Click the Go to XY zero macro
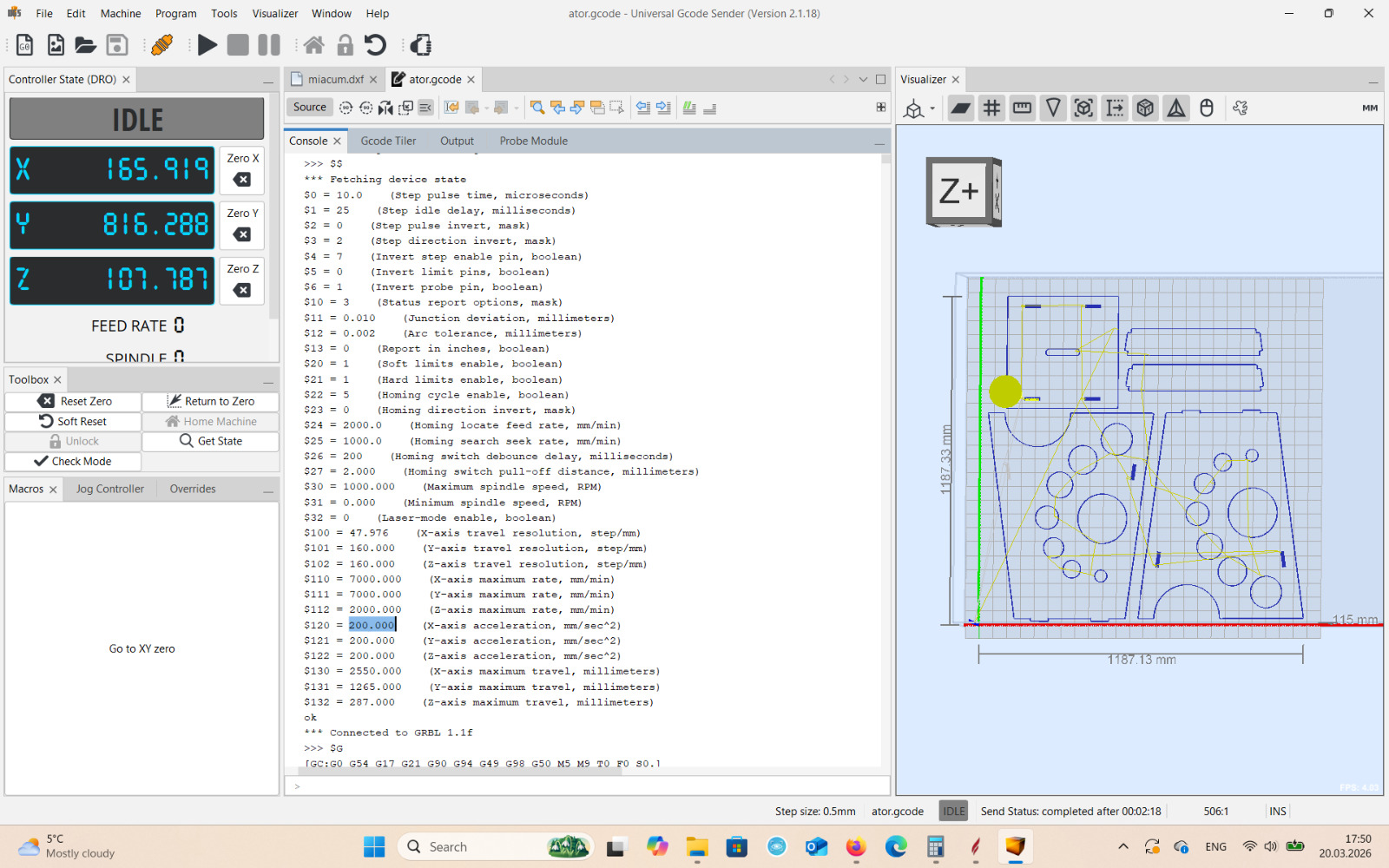1389x868 pixels. 142,648
